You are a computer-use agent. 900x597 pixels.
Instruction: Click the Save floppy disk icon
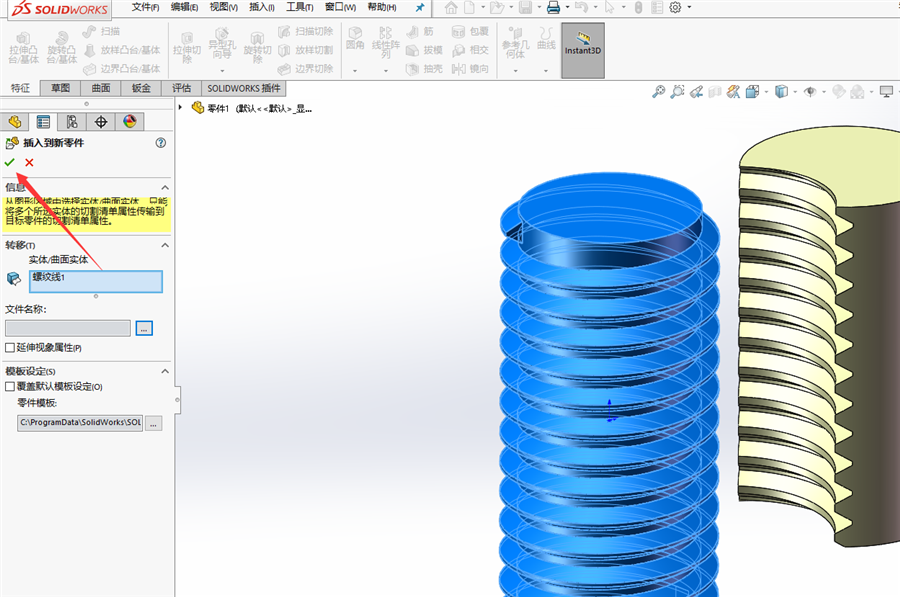coord(525,7)
